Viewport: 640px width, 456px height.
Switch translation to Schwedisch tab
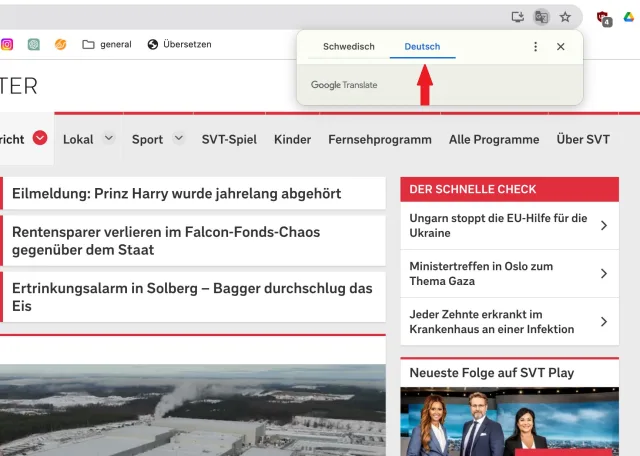[349, 47]
